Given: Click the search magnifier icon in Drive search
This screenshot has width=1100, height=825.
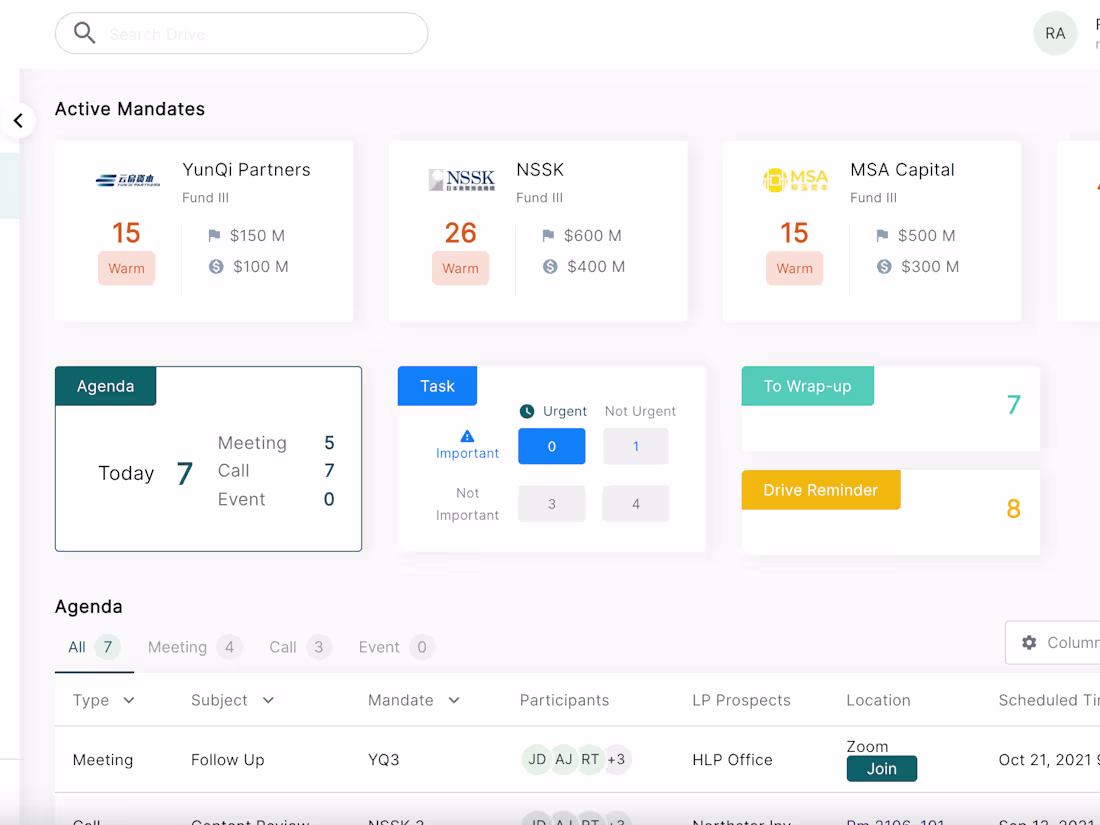Looking at the screenshot, I should click(x=85, y=32).
